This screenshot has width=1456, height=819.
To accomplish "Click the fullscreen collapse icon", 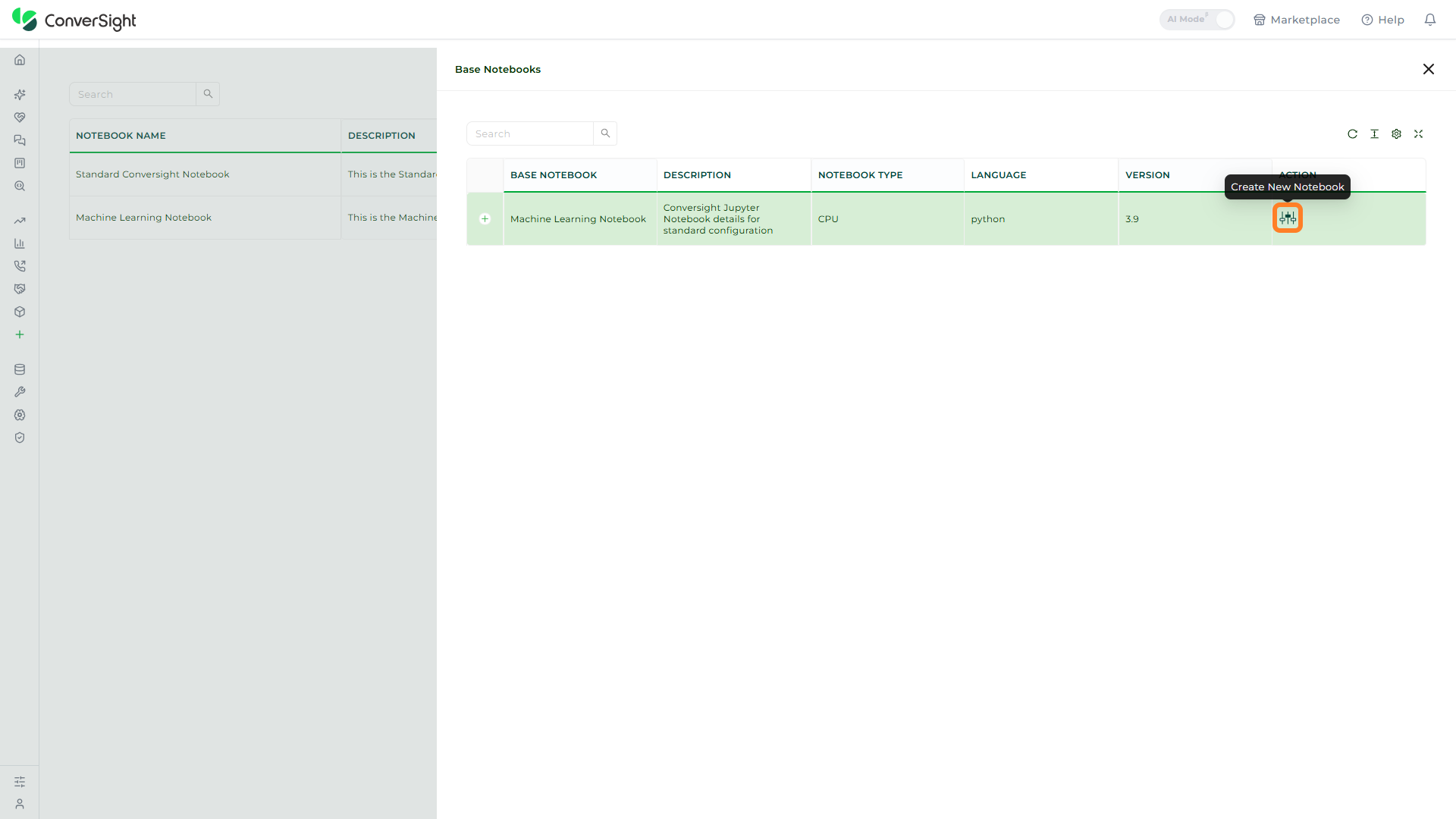I will 1418,134.
